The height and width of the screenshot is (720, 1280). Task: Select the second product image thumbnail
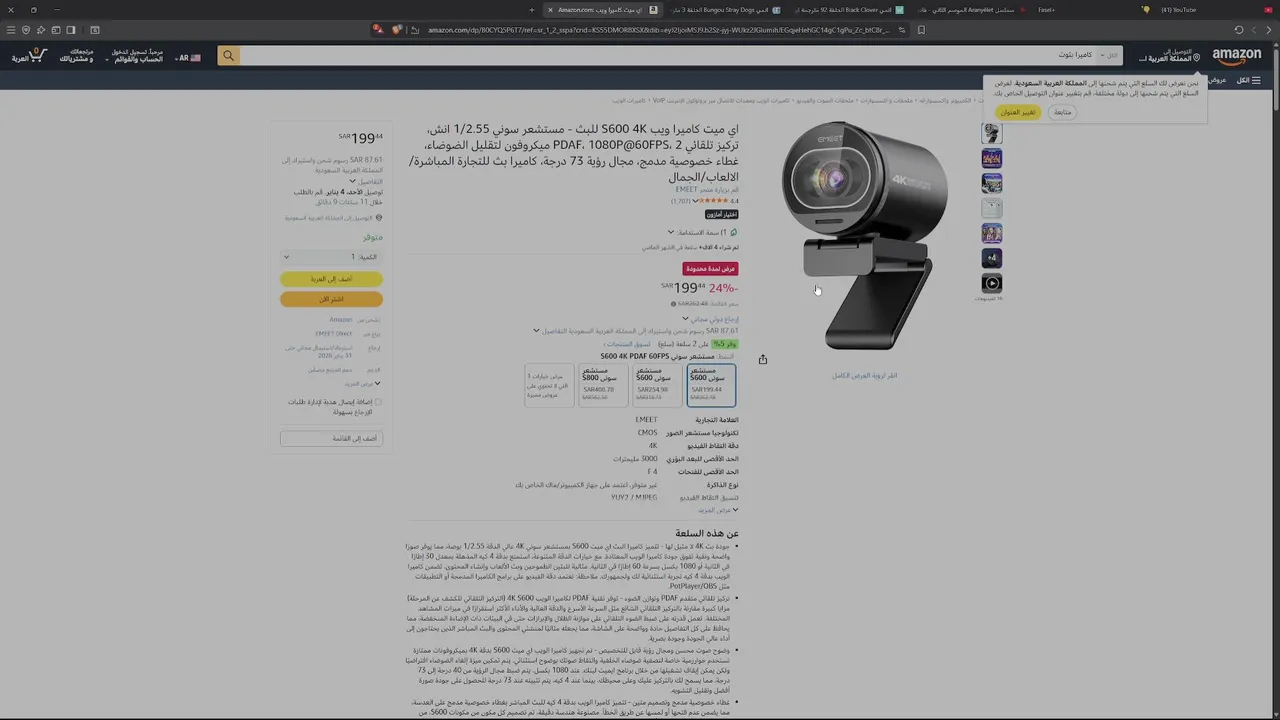click(x=991, y=158)
